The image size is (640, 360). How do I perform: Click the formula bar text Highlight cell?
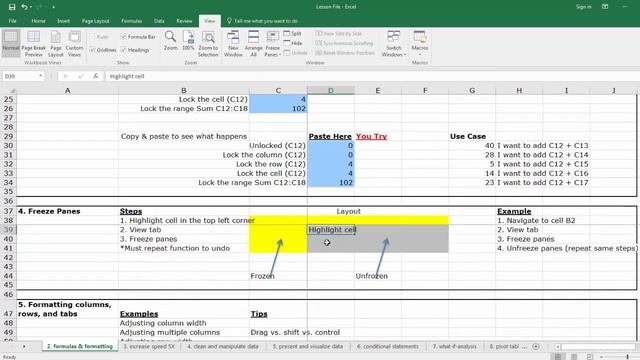tap(127, 76)
